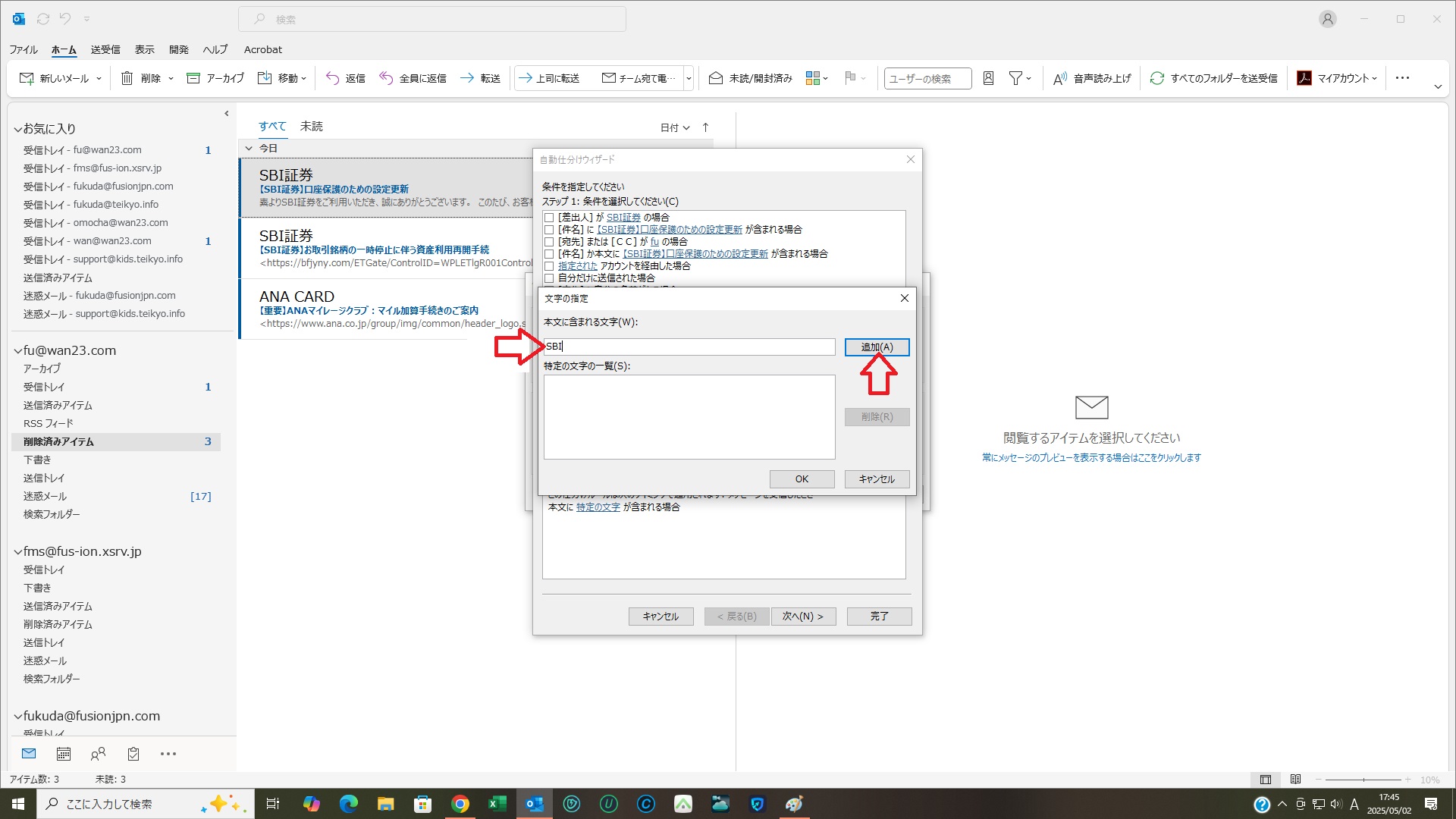Click the filter email funnel icon
Image resolution: width=1456 pixels, height=819 pixels.
(x=1015, y=78)
